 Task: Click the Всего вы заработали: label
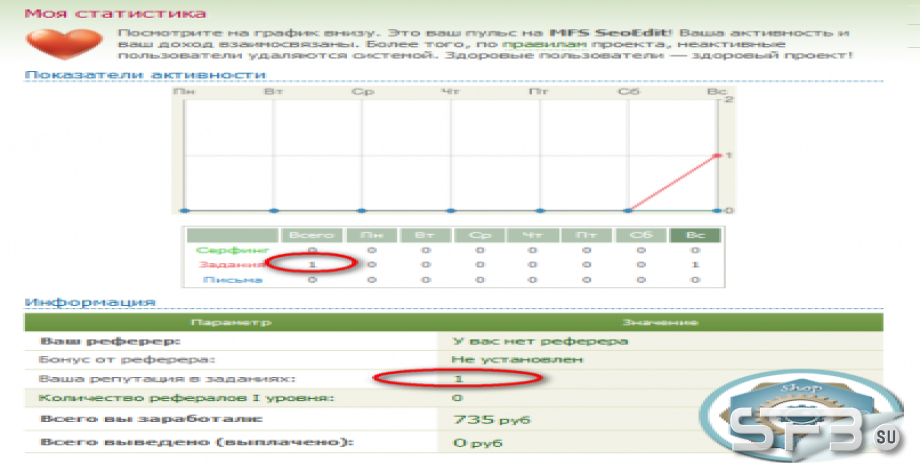(151, 419)
